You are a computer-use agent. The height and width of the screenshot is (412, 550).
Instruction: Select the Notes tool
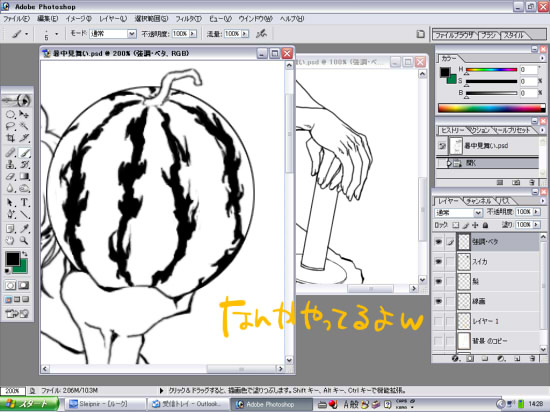[10, 229]
